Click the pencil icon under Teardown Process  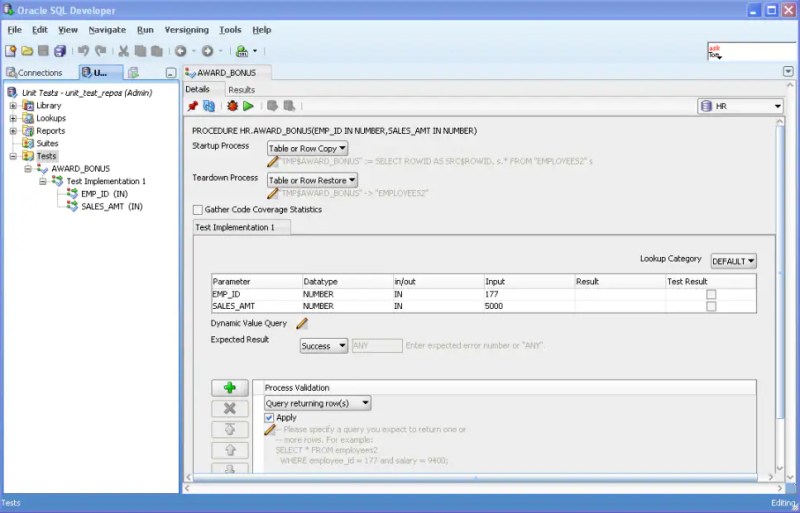point(273,193)
